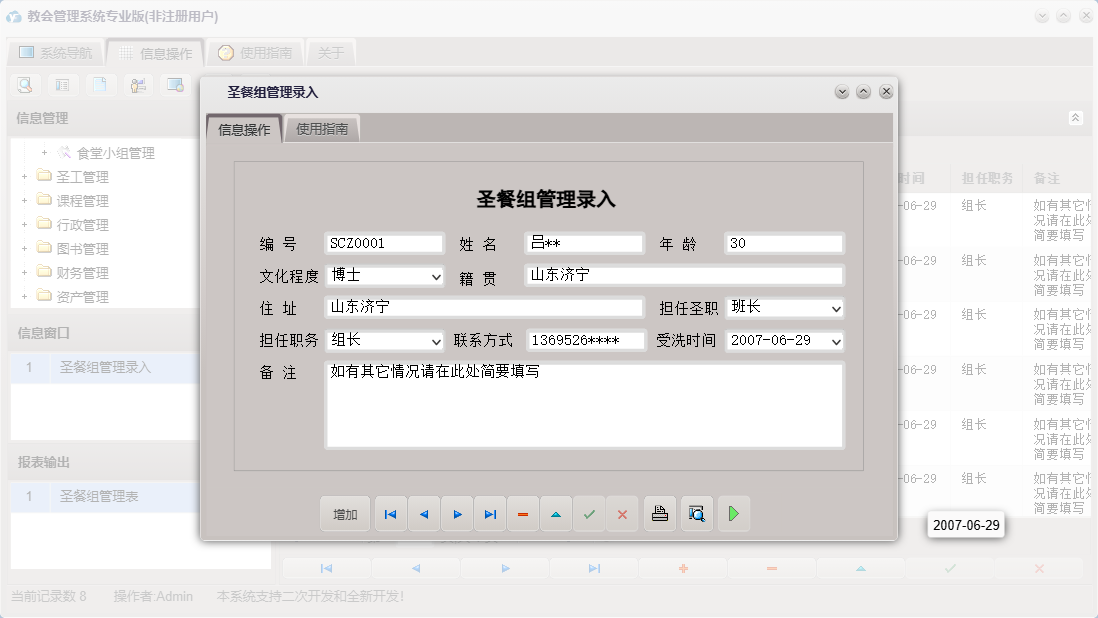Open print preview from the dialog toolbar
Viewport: 1098px width, 618px height.
click(x=696, y=513)
